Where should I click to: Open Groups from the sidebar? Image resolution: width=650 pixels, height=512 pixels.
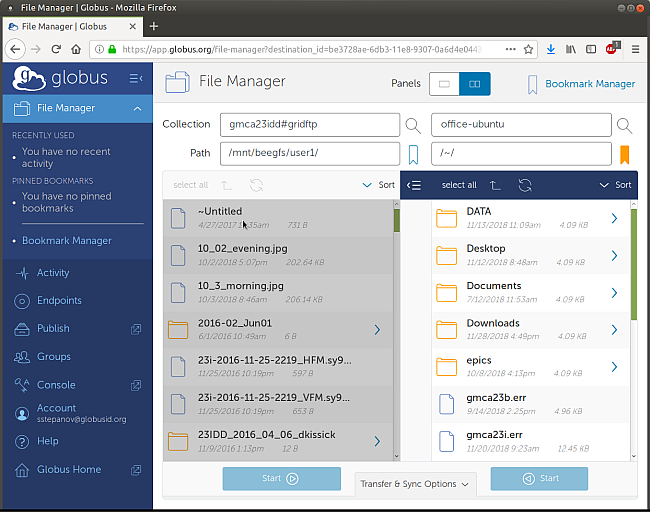(x=53, y=357)
